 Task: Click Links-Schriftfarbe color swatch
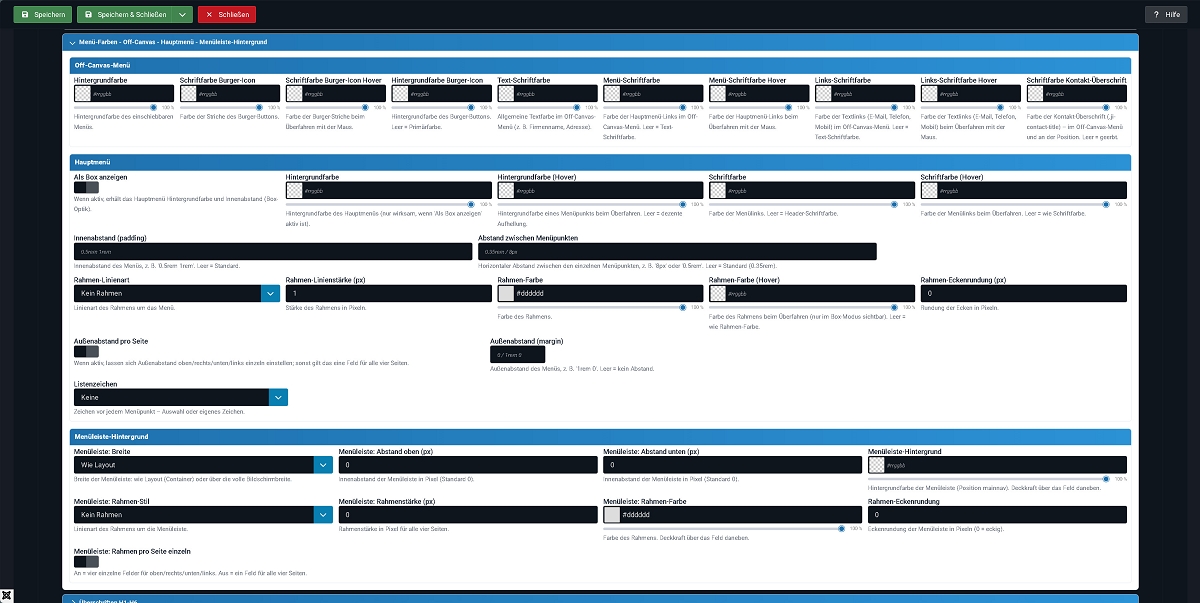click(x=824, y=93)
